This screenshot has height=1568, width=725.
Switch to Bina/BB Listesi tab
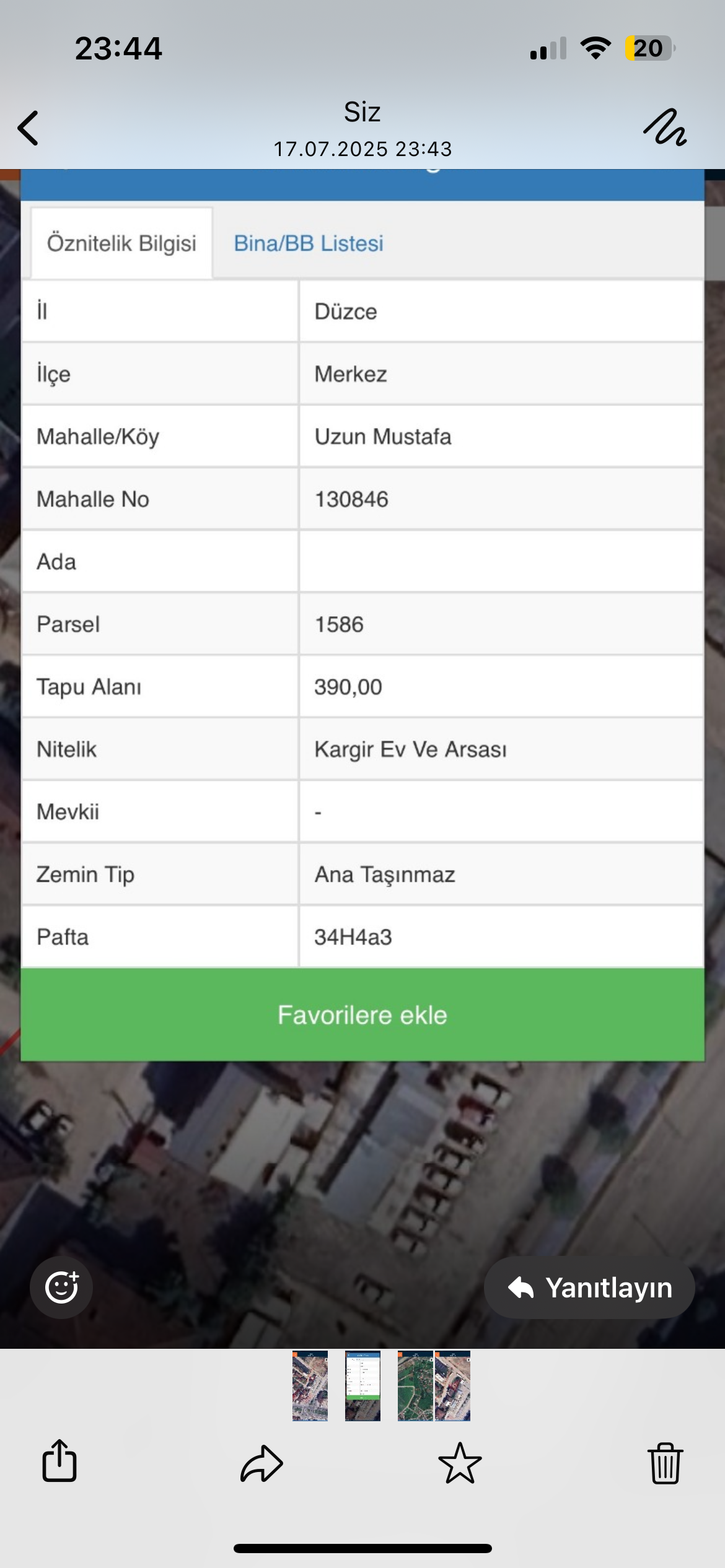tap(309, 243)
